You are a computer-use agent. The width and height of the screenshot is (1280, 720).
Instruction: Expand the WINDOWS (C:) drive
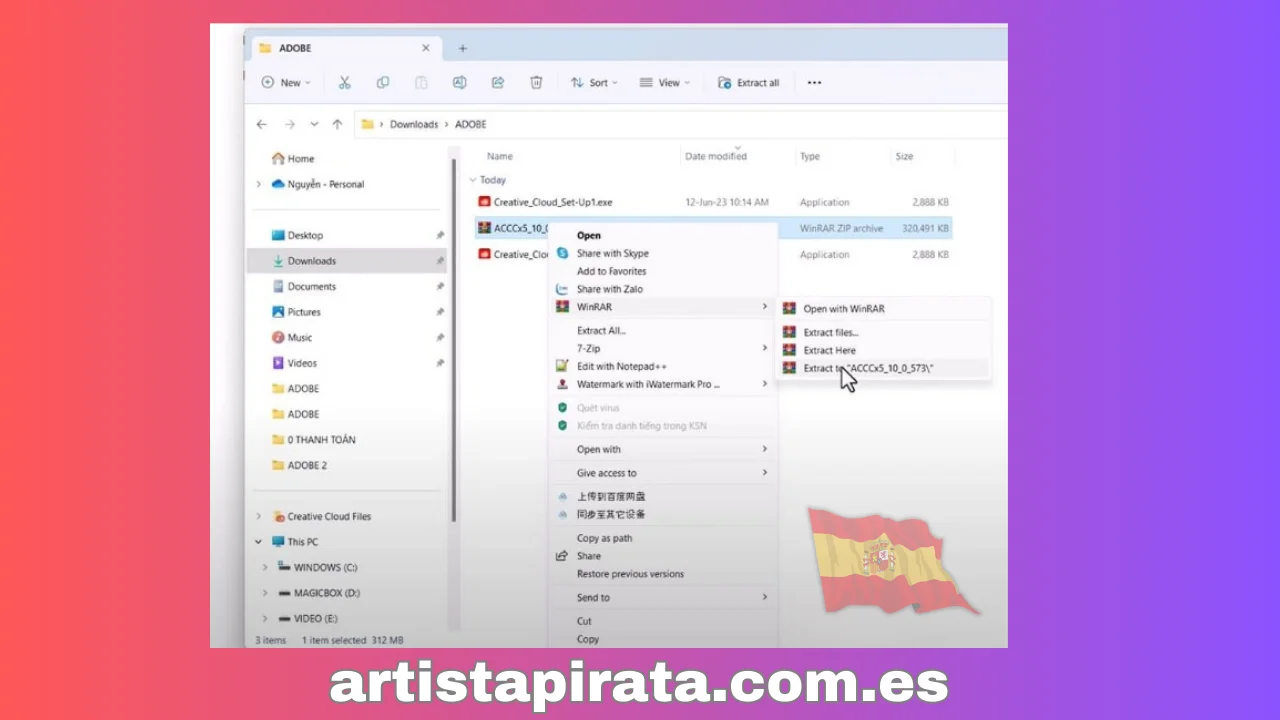point(265,567)
